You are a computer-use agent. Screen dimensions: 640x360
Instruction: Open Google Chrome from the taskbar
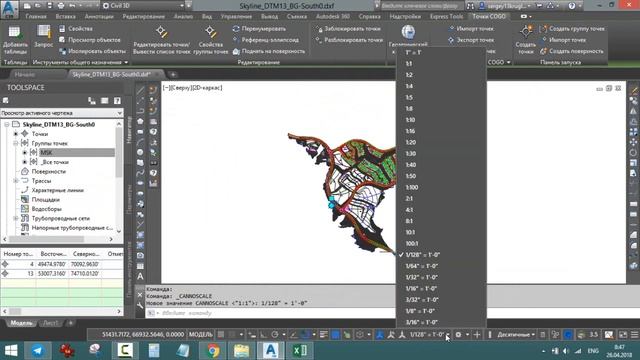click(x=213, y=351)
